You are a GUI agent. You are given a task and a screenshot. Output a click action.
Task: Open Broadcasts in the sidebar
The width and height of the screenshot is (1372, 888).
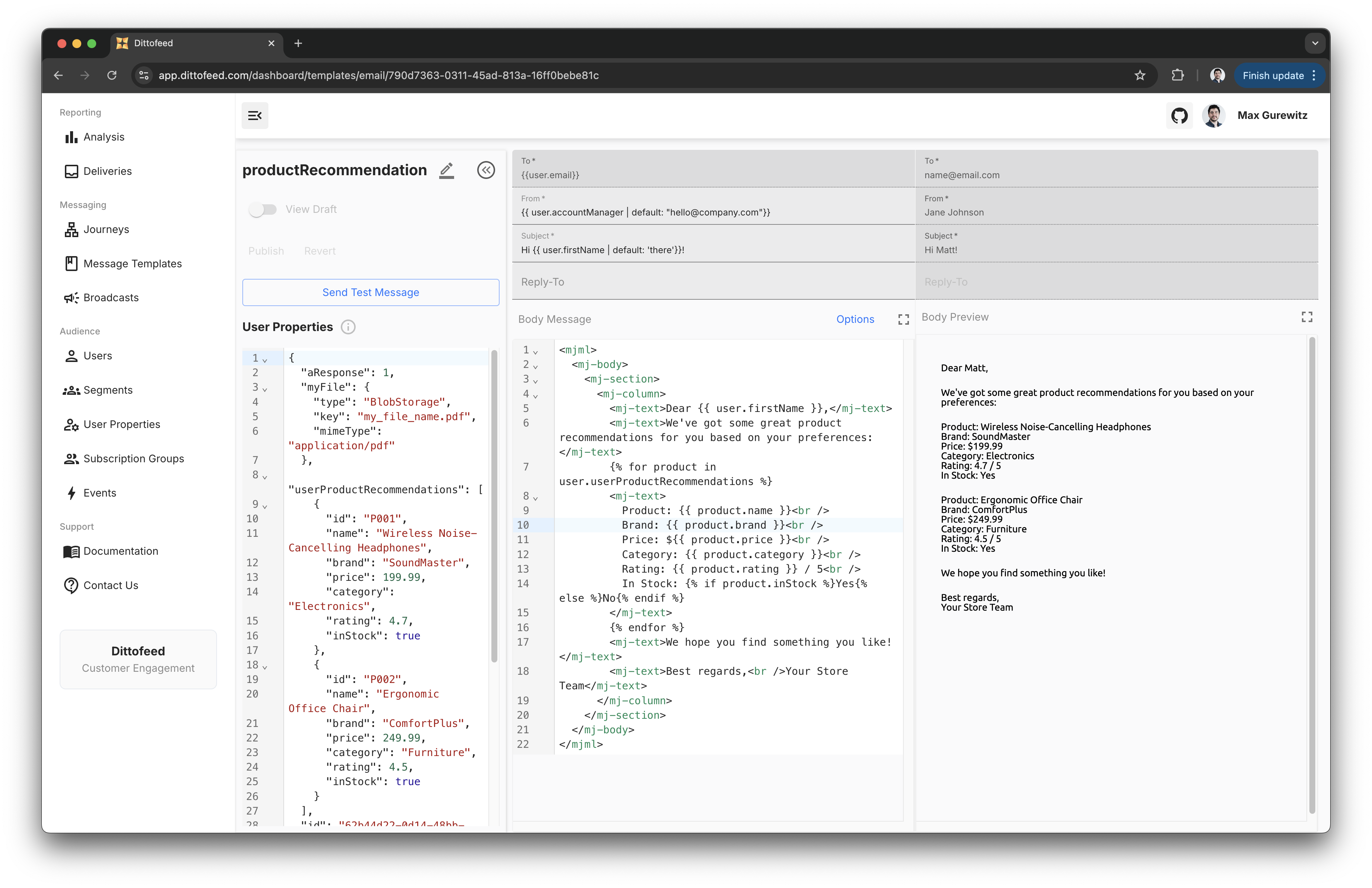[x=111, y=298]
